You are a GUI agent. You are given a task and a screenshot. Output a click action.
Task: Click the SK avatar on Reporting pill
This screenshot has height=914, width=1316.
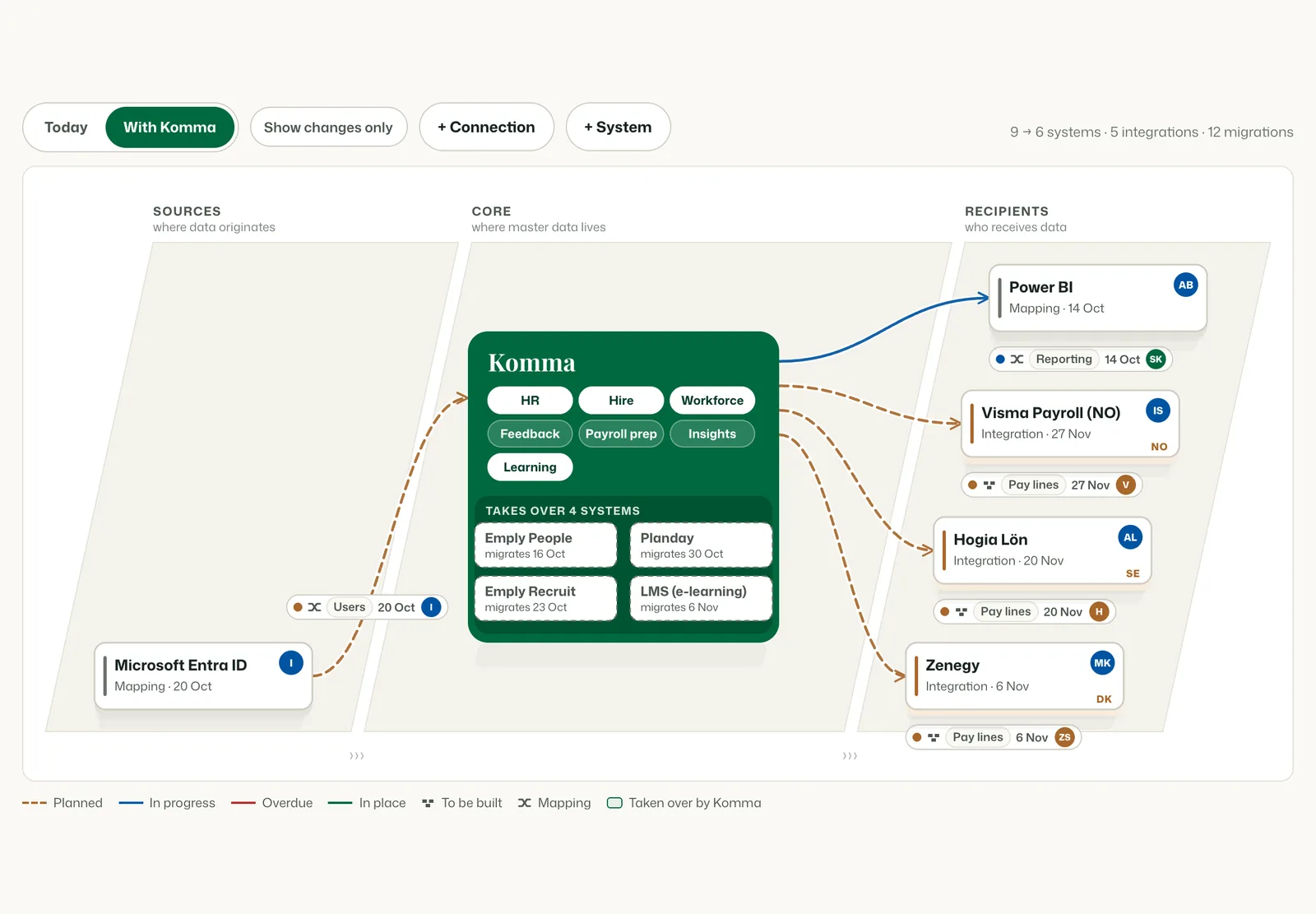coord(1156,360)
